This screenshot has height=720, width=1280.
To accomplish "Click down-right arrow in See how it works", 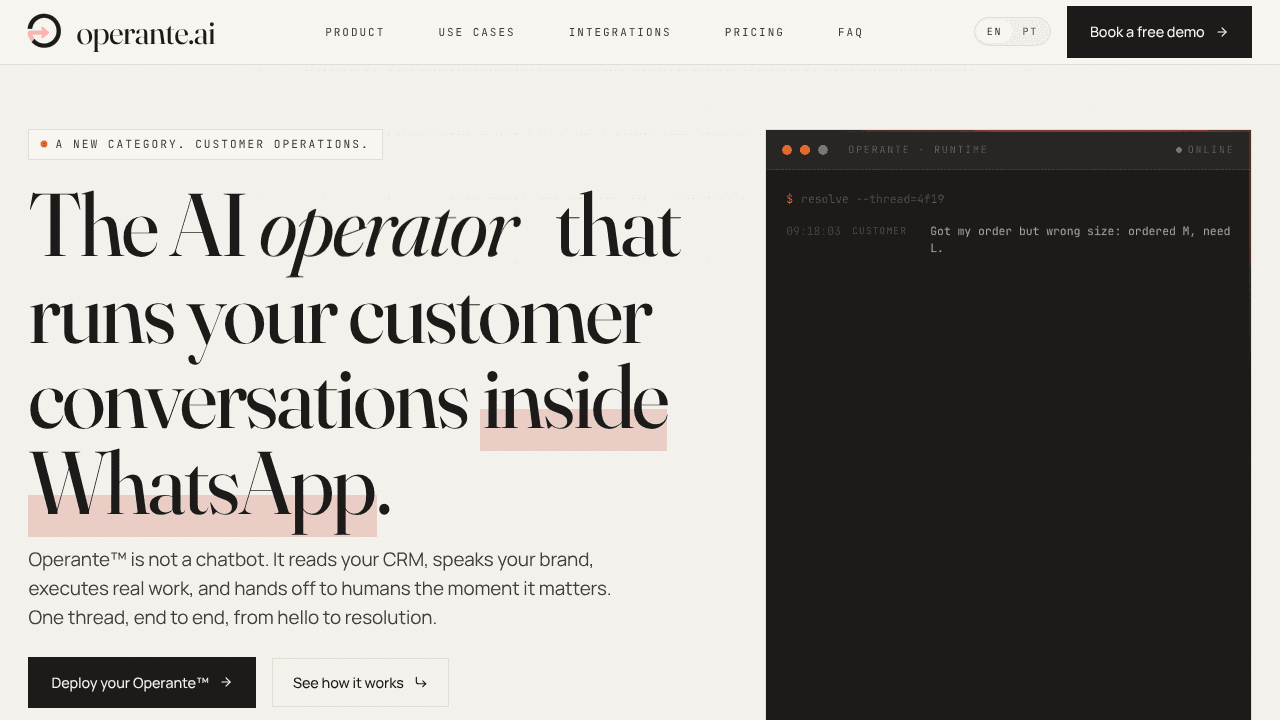I will [x=421, y=683].
